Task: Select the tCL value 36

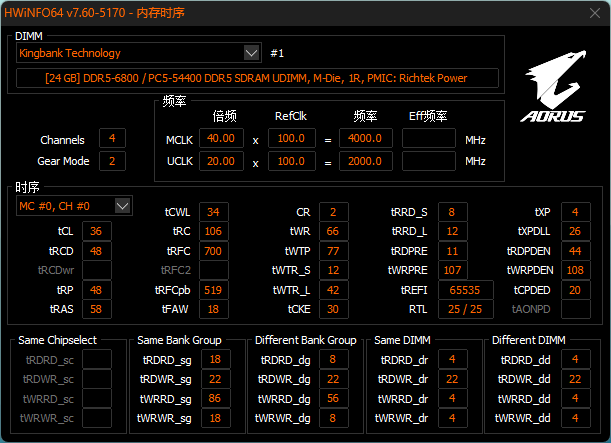Action: (97, 231)
